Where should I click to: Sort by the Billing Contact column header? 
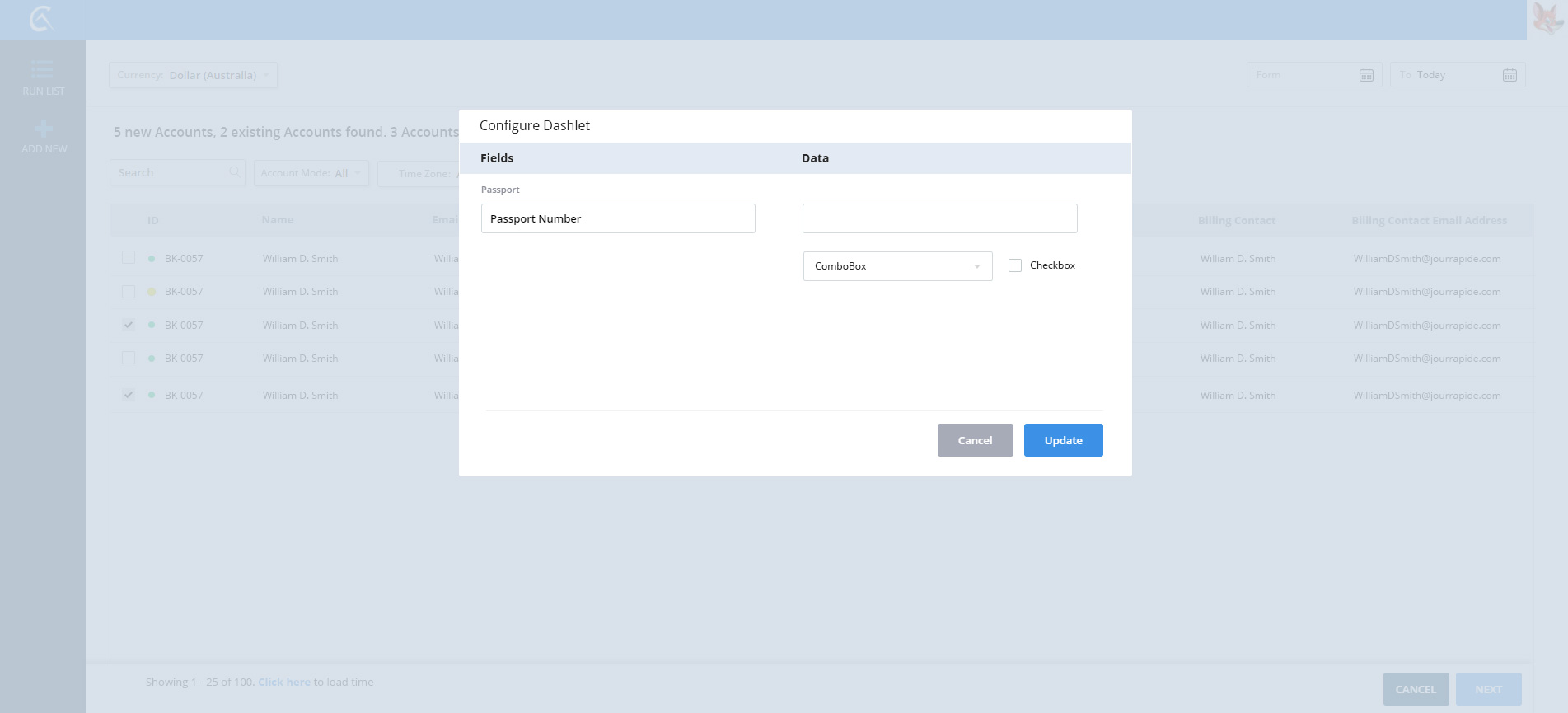click(x=1236, y=220)
